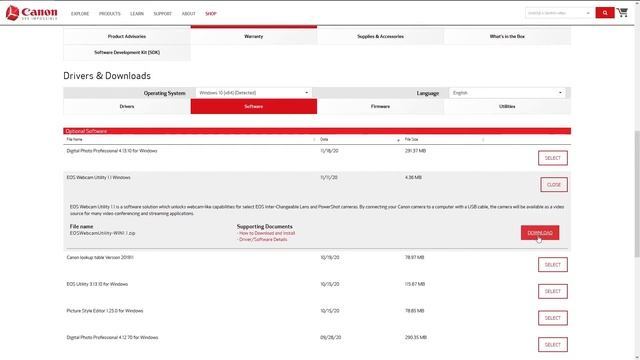Sort by Date column header
Image resolution: width=640 pixels, height=360 pixels.
click(324, 140)
